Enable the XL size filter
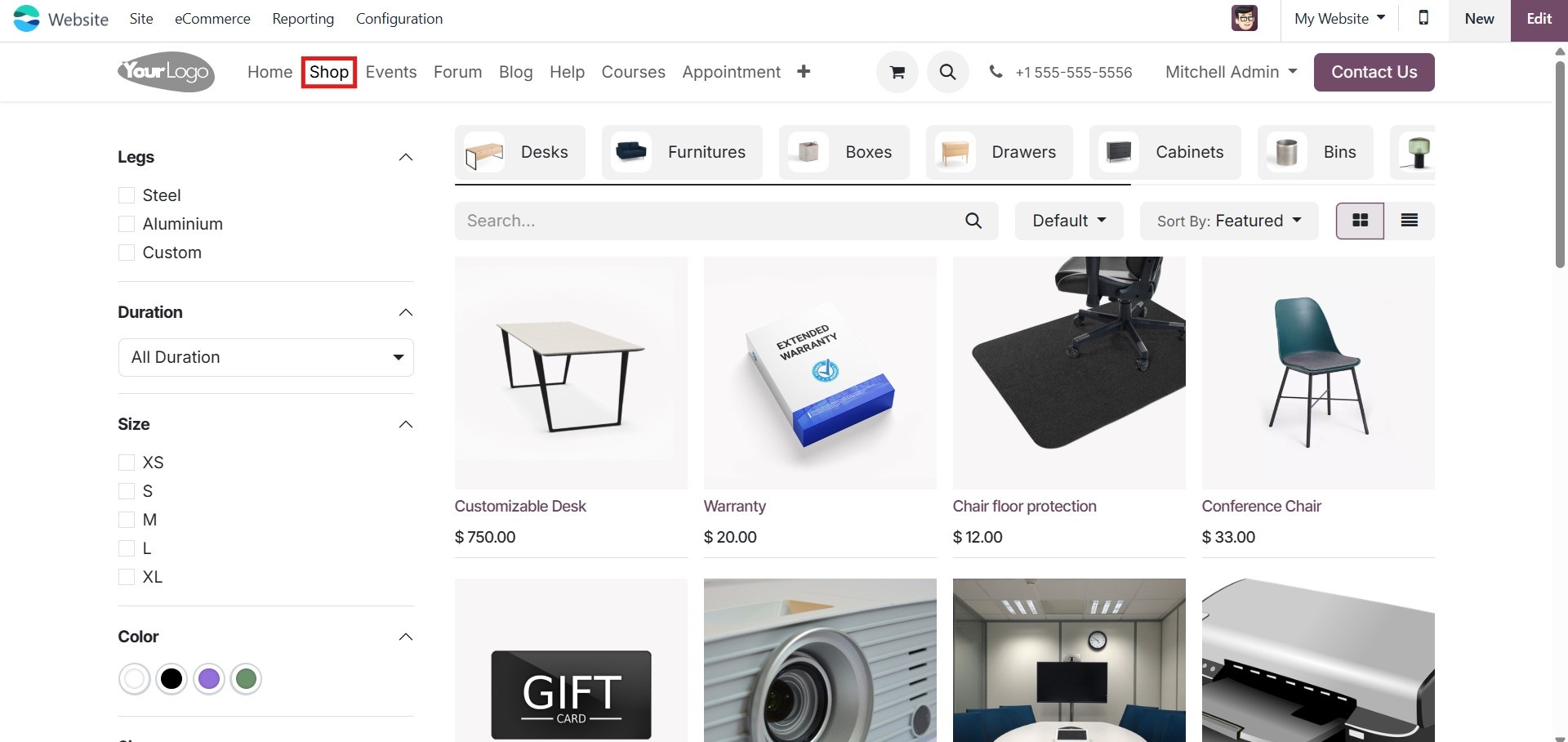 pos(127,577)
